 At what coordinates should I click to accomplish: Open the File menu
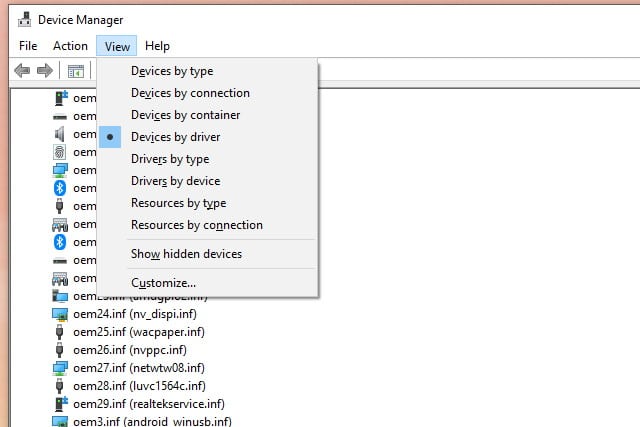pyautogui.click(x=27, y=45)
